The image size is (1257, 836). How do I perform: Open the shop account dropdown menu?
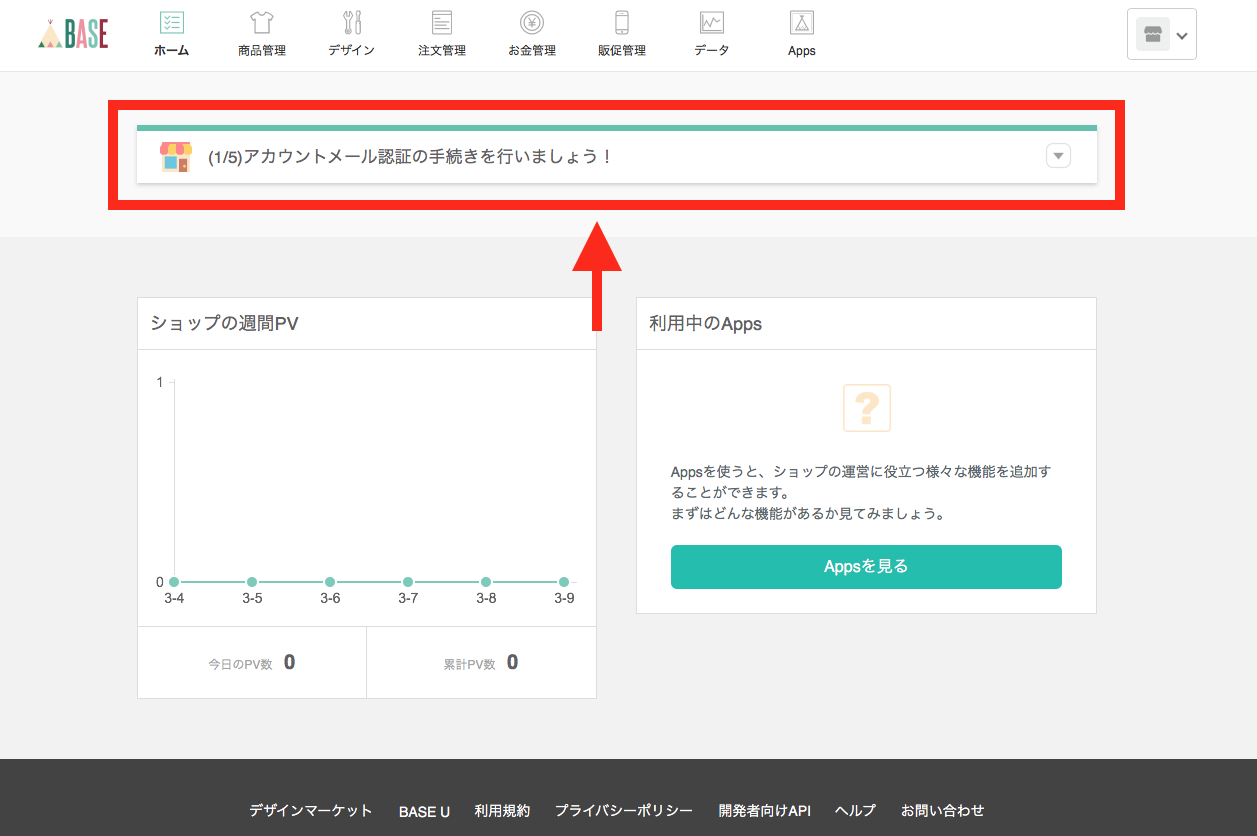click(1161, 35)
